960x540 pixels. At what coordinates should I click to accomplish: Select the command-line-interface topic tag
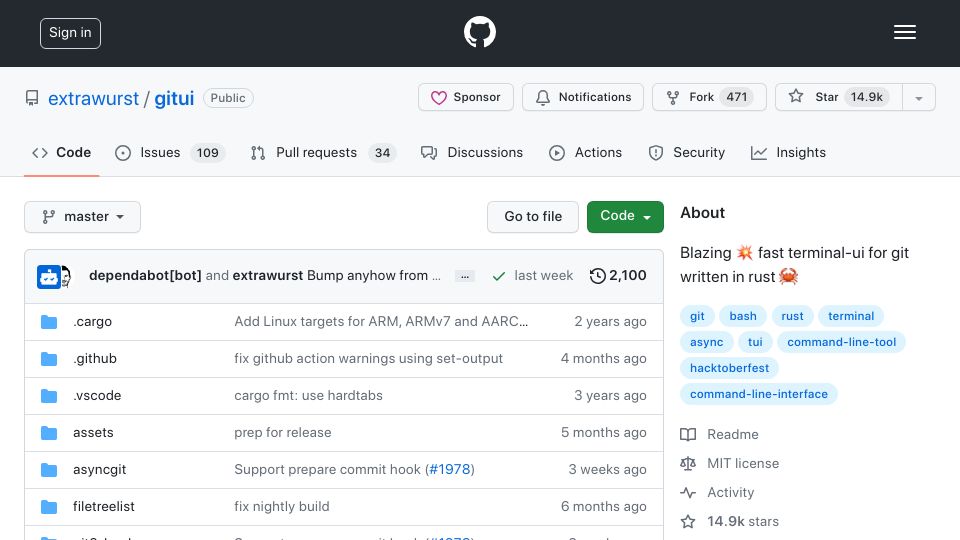[759, 394]
